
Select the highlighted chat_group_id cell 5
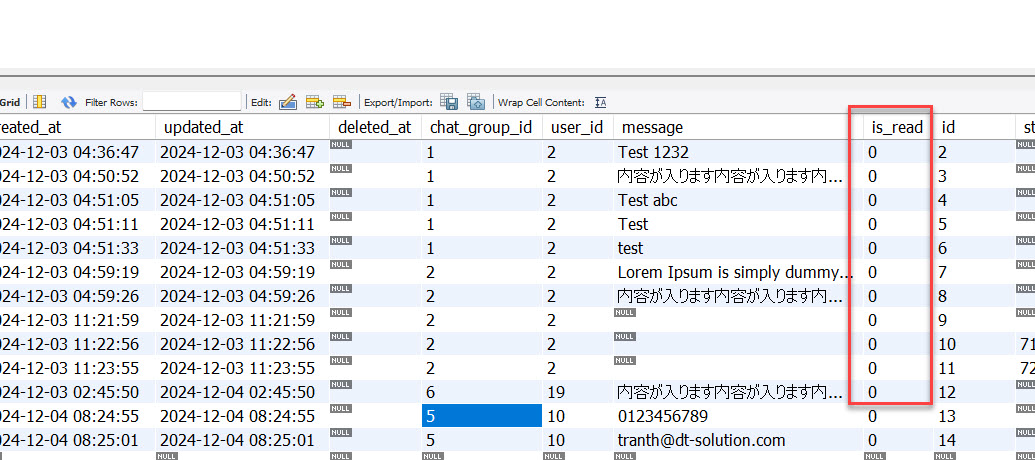[x=481, y=416]
